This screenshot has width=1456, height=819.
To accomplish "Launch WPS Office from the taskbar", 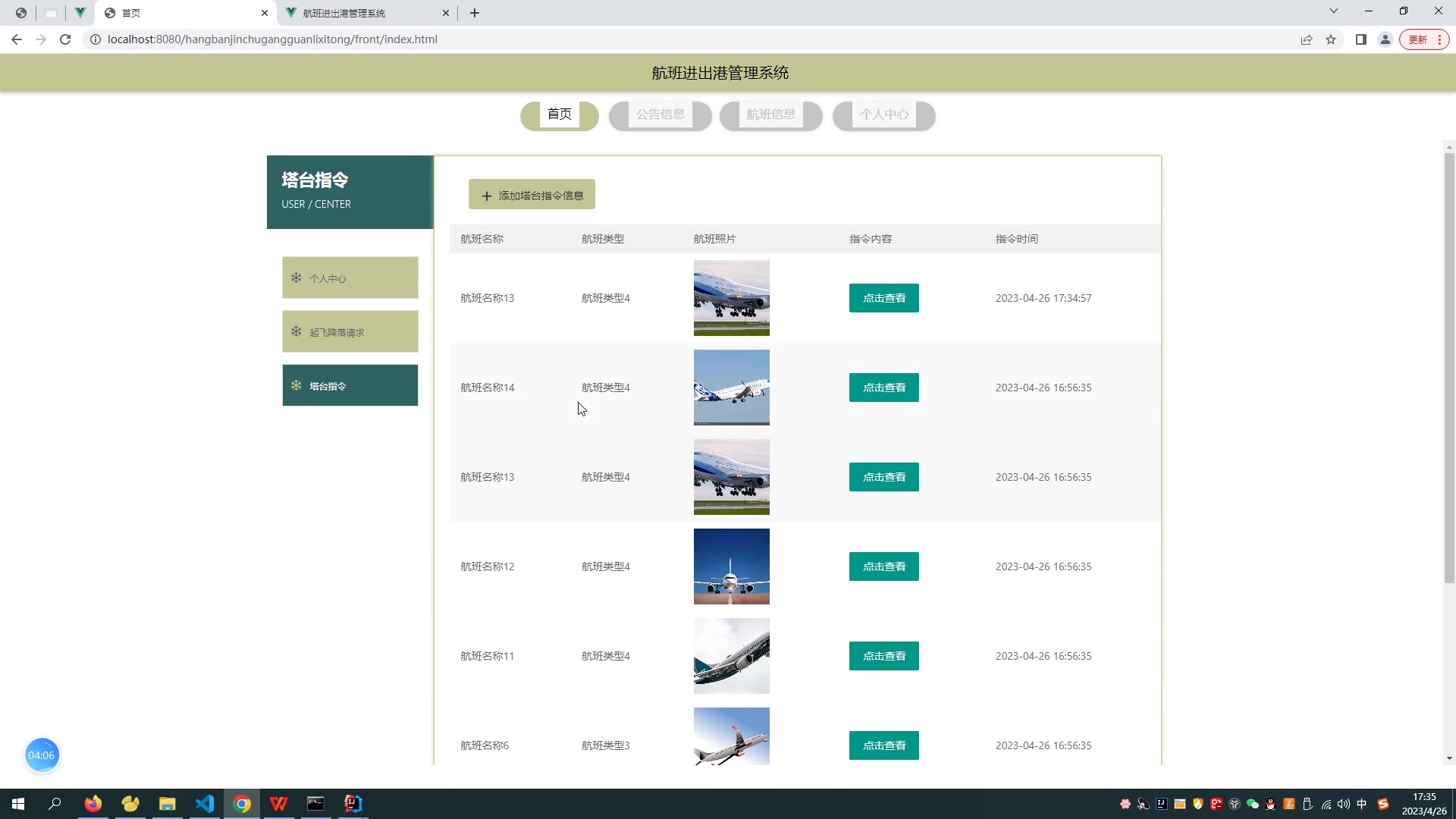I will pos(279,804).
